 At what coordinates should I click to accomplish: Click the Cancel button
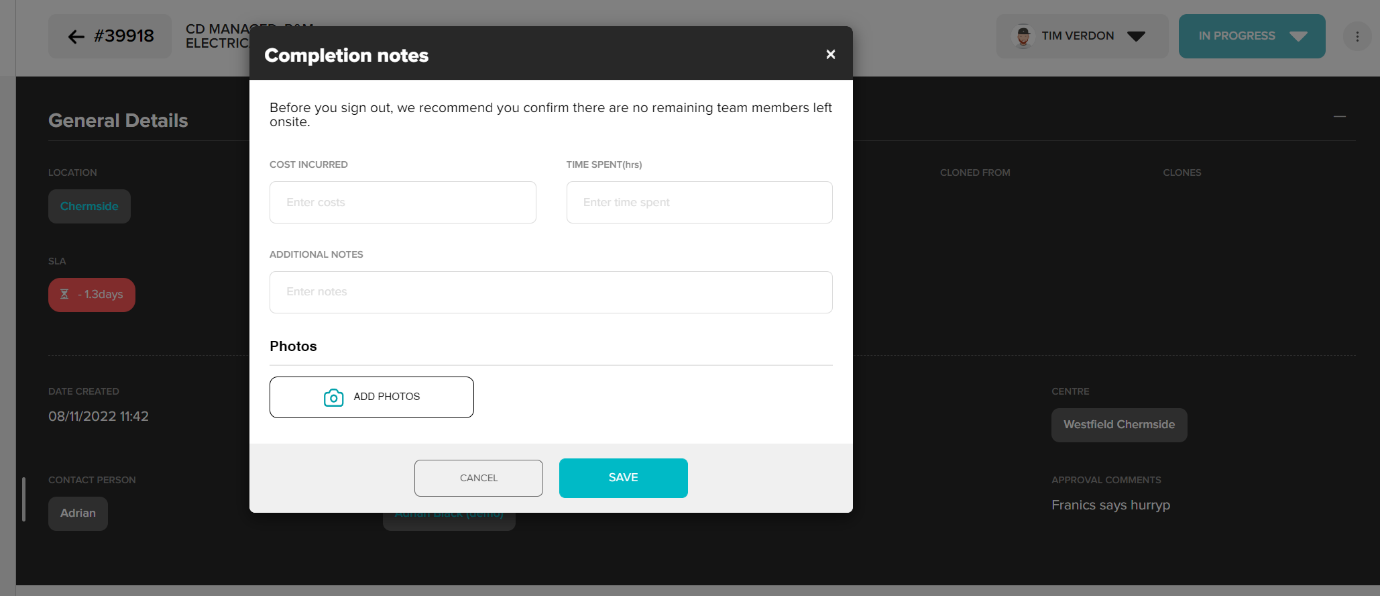[478, 478]
